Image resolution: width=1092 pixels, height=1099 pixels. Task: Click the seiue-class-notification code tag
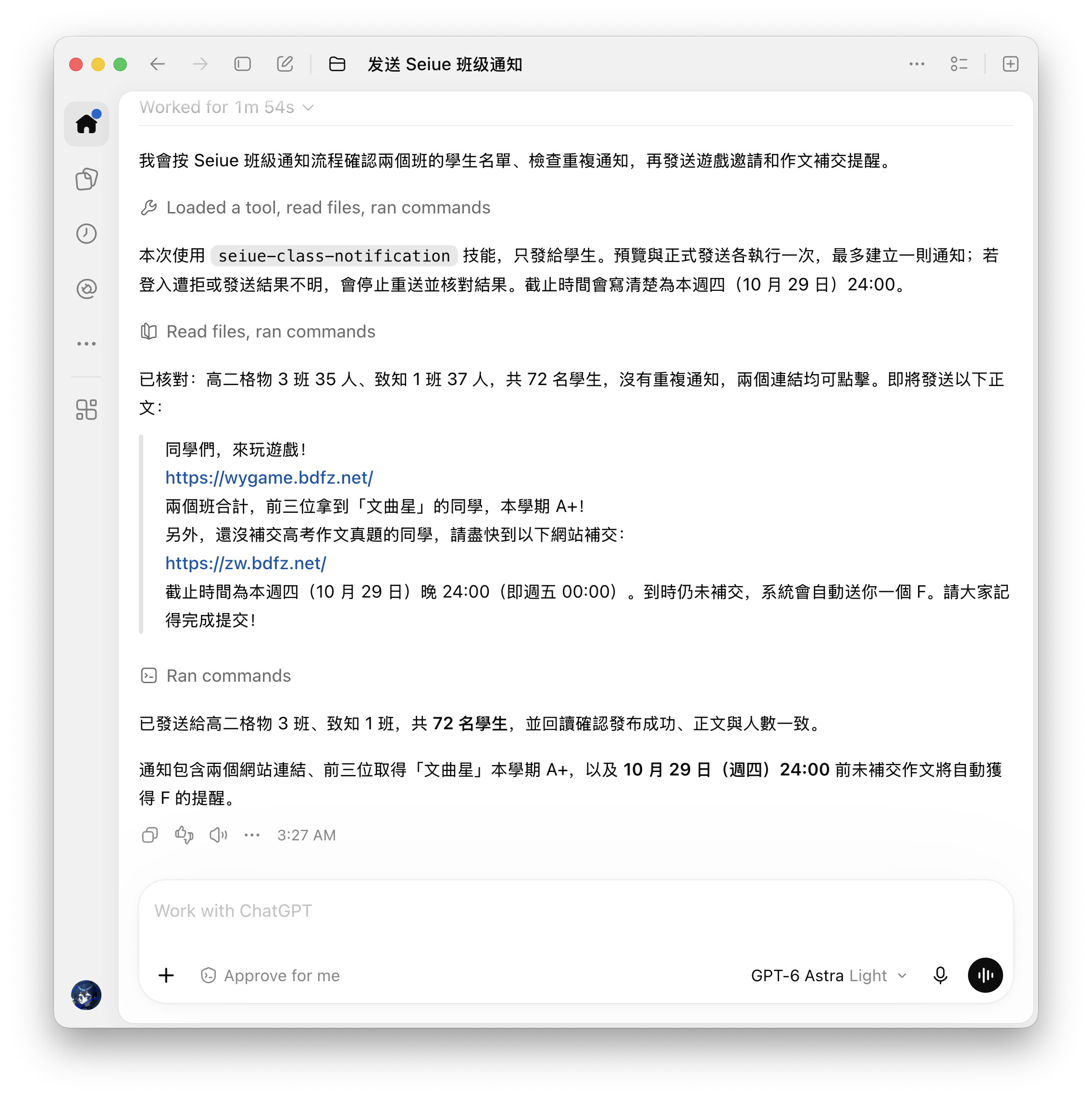pos(334,256)
